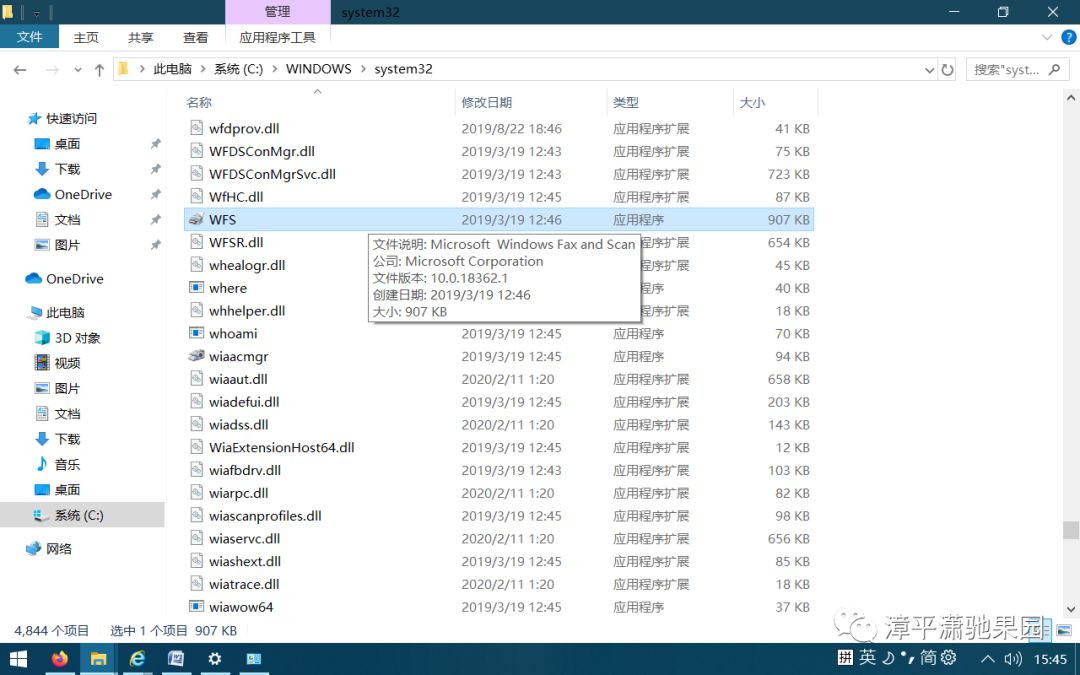Click the Back navigation arrow
1080x675 pixels.
pos(20,70)
